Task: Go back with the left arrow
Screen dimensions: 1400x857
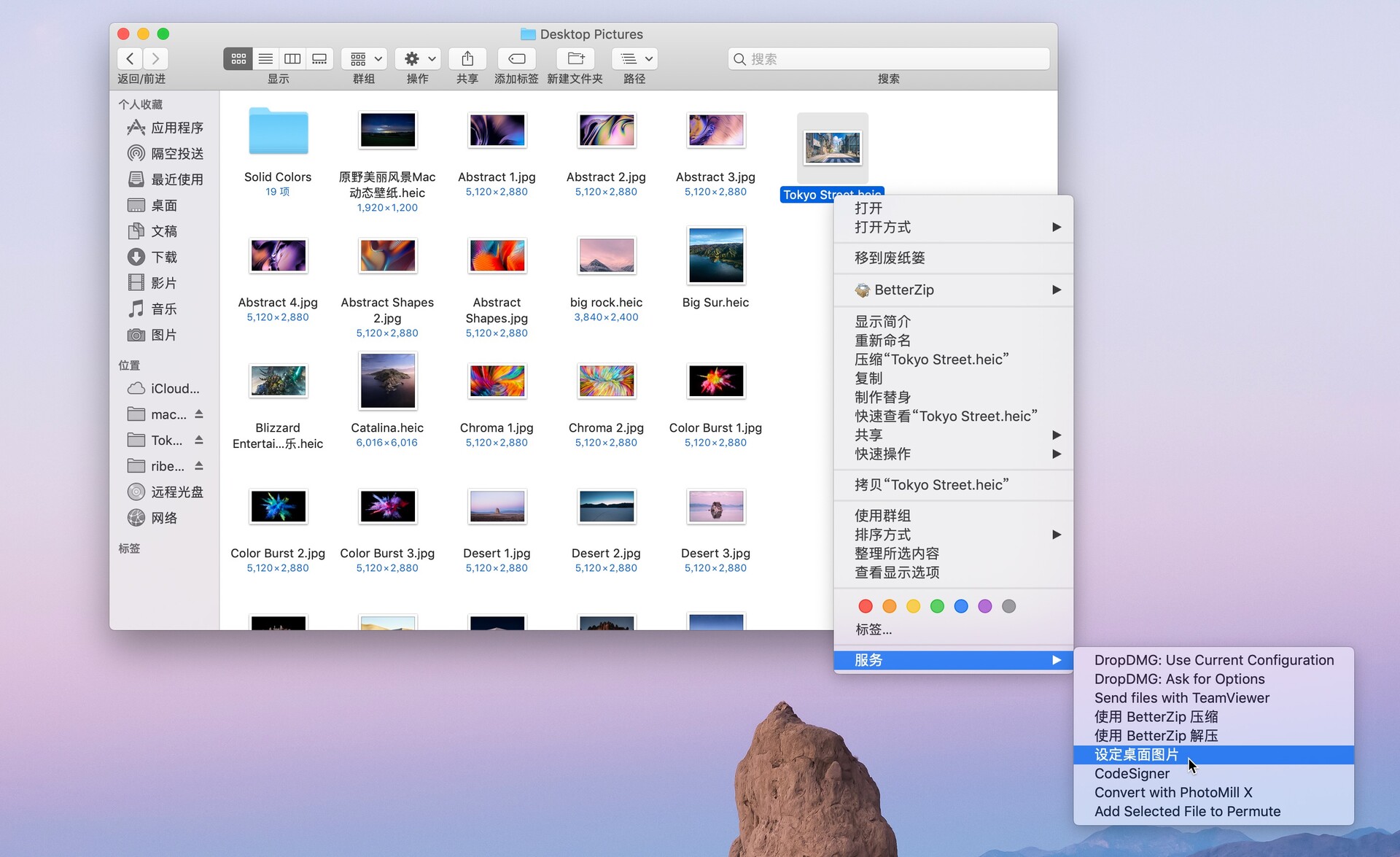Action: click(x=130, y=59)
